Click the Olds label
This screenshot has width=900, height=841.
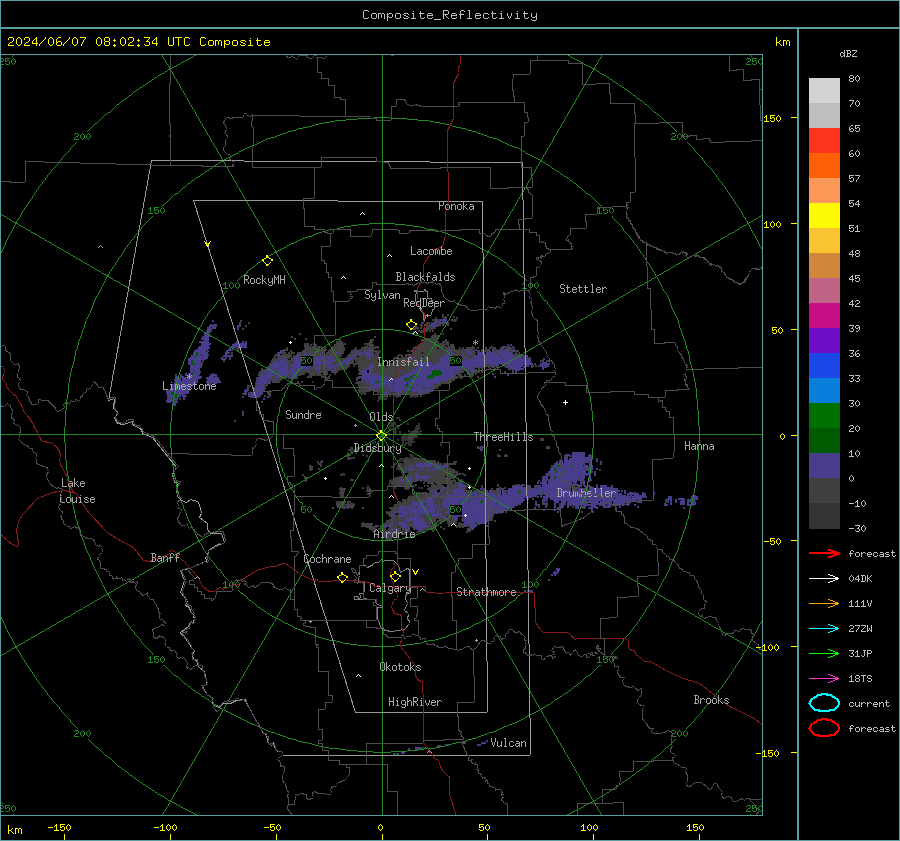(x=381, y=417)
